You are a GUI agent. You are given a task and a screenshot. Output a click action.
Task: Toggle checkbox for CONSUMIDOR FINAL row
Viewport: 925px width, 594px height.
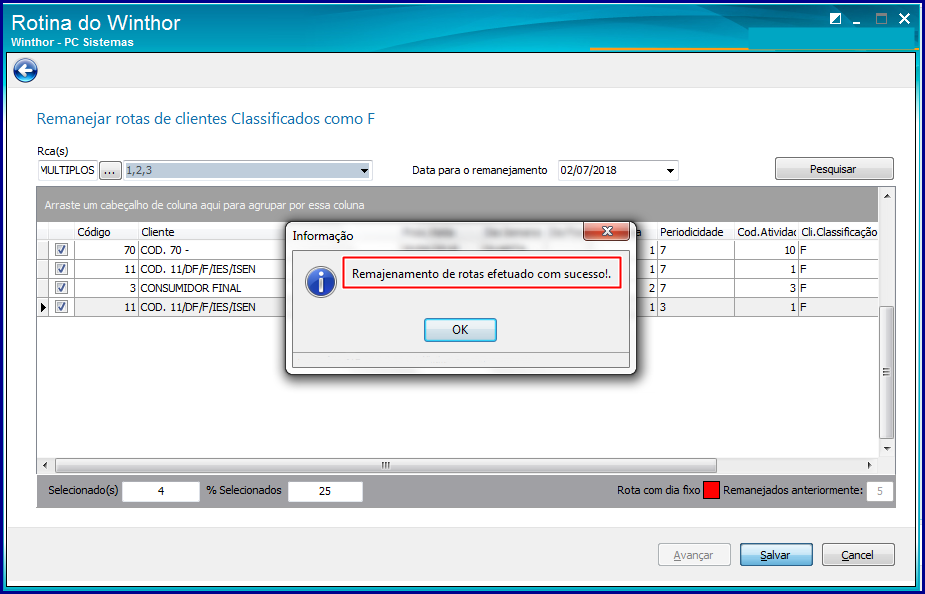click(61, 288)
